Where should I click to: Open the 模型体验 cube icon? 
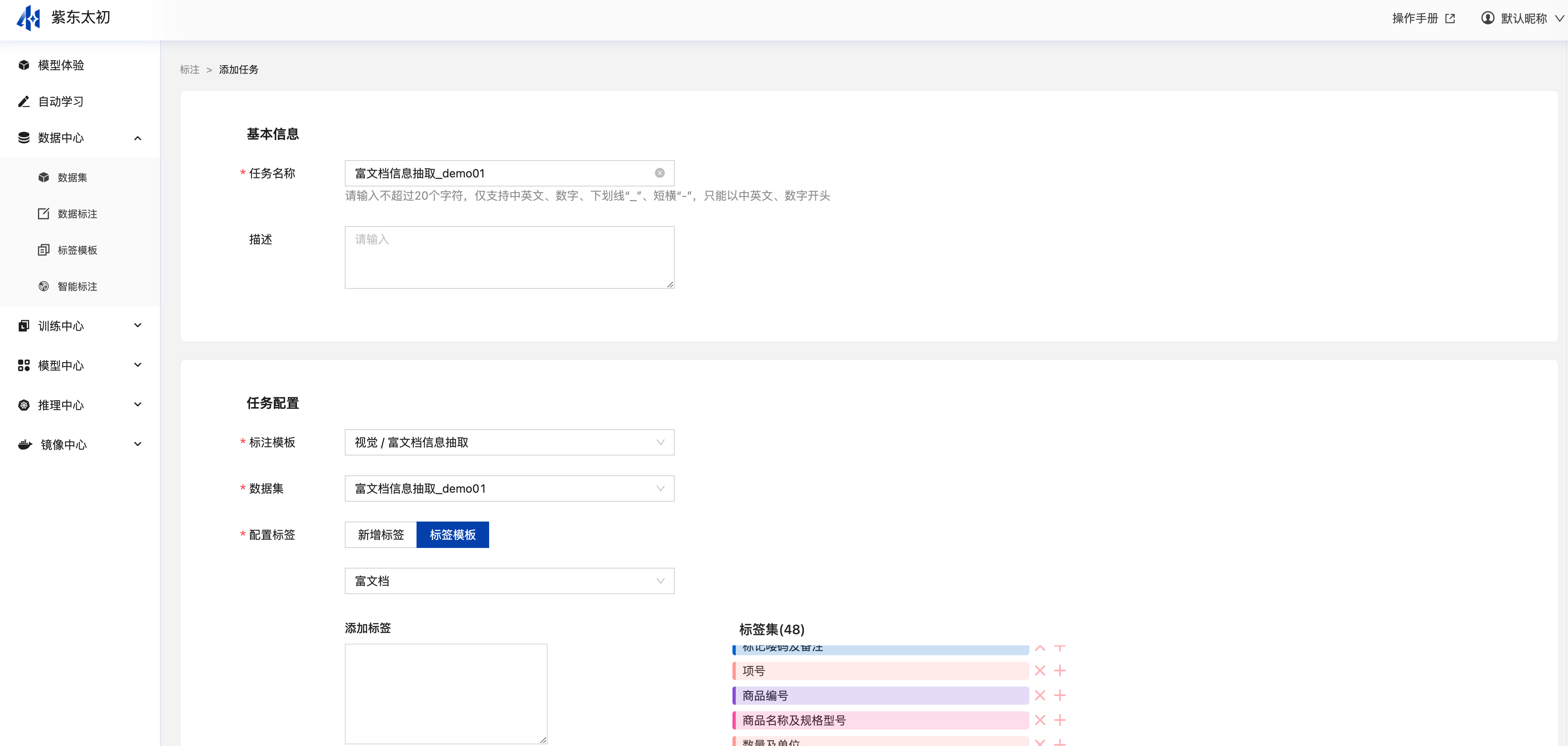[x=24, y=65]
